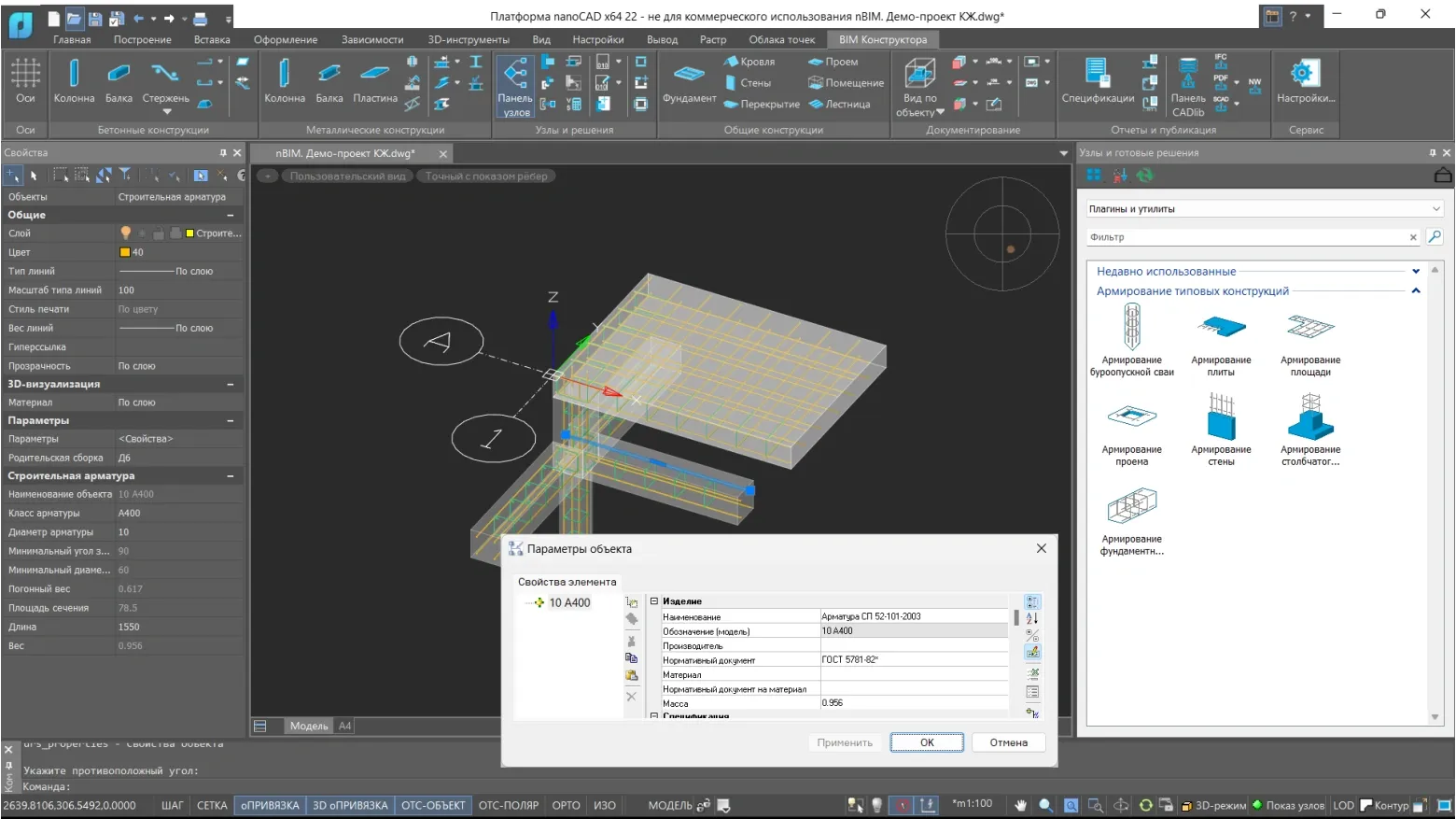Open the Спецификация tool
Image resolution: width=1456 pixels, height=819 pixels.
(x=1098, y=80)
